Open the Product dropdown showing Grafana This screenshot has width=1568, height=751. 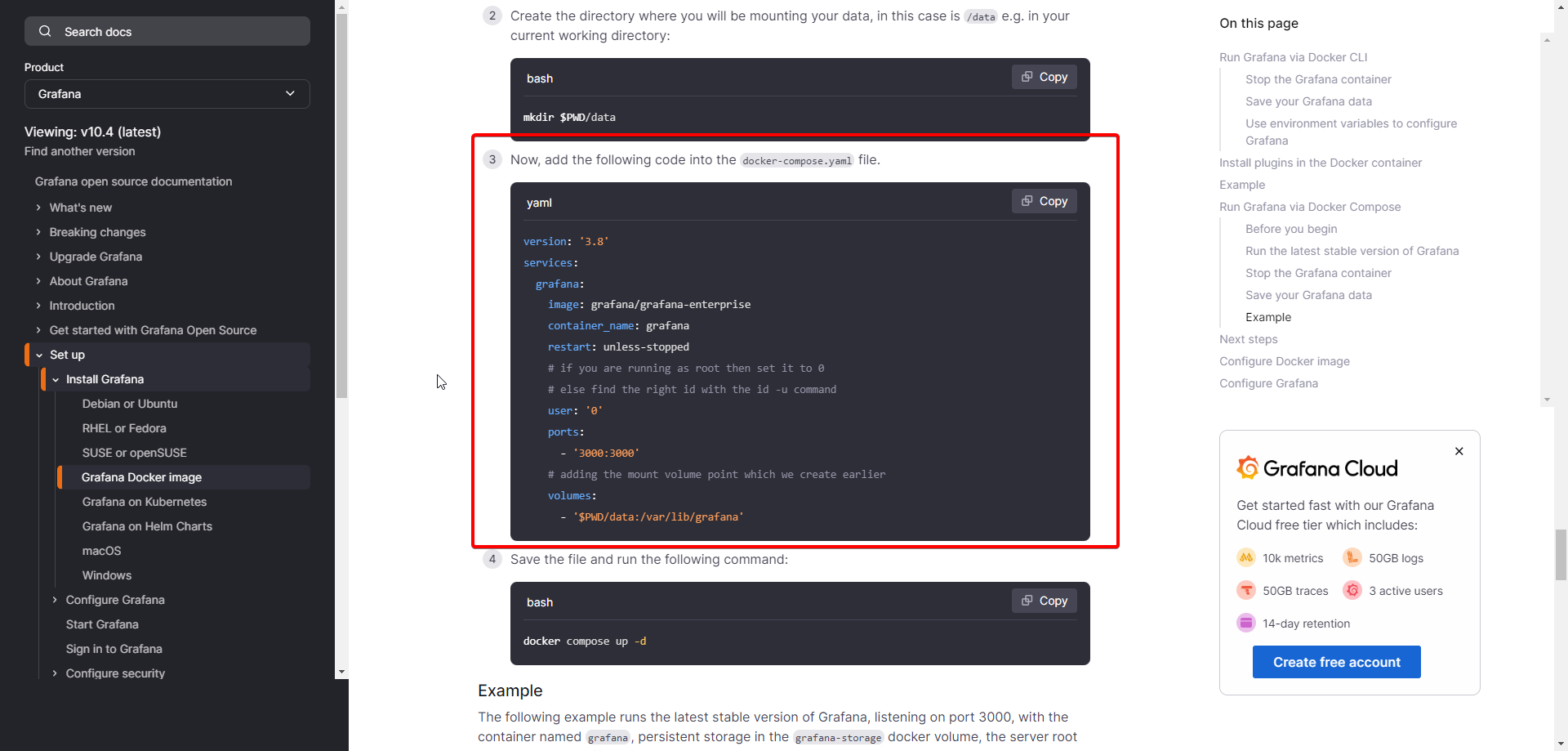pyautogui.click(x=167, y=94)
